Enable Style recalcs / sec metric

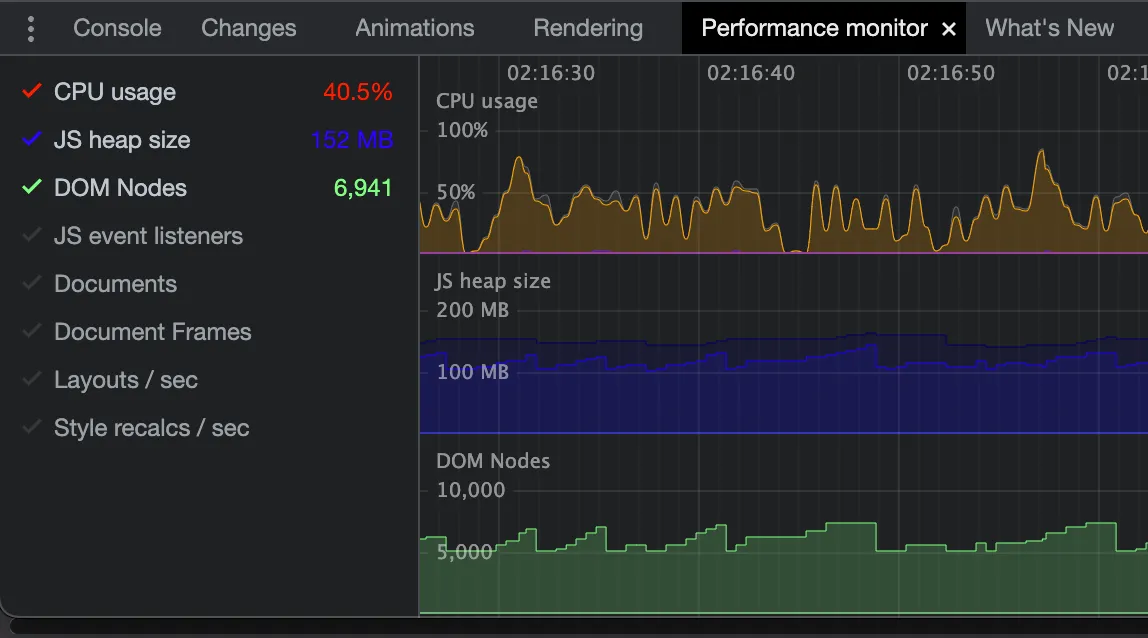(151, 428)
